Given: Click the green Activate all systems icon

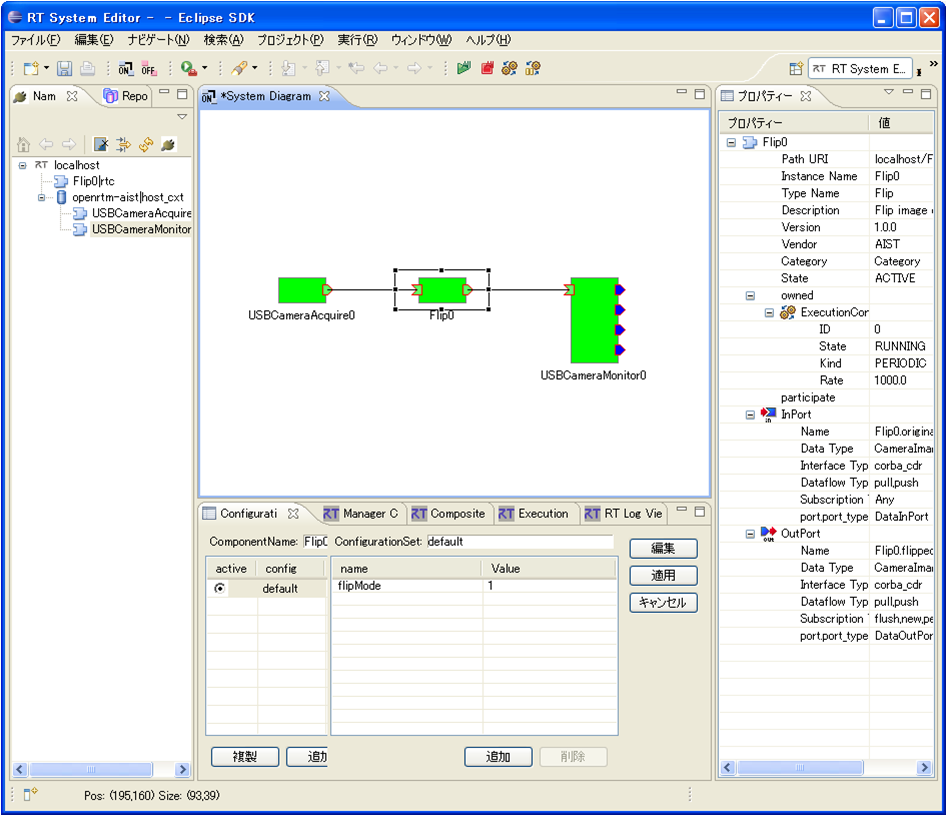Looking at the screenshot, I should pyautogui.click(x=464, y=68).
